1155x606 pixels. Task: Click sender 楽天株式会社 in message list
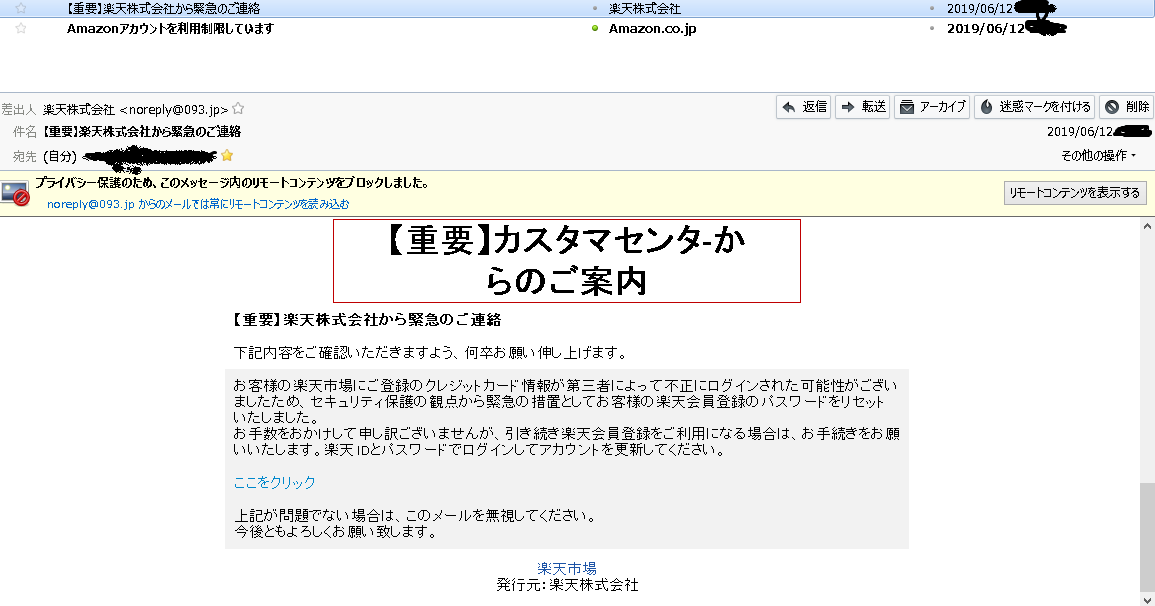[645, 9]
